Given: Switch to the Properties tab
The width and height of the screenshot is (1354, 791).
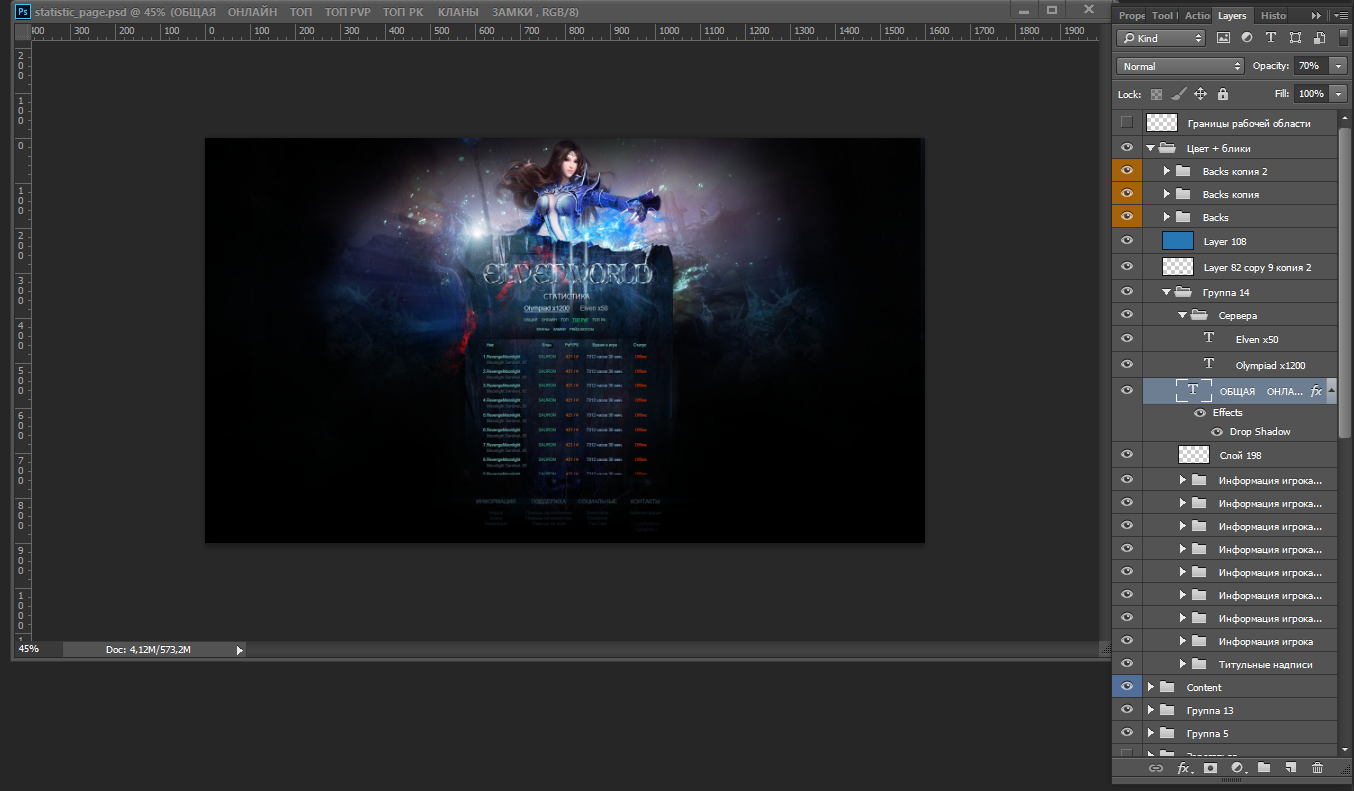Looking at the screenshot, I should (1131, 16).
